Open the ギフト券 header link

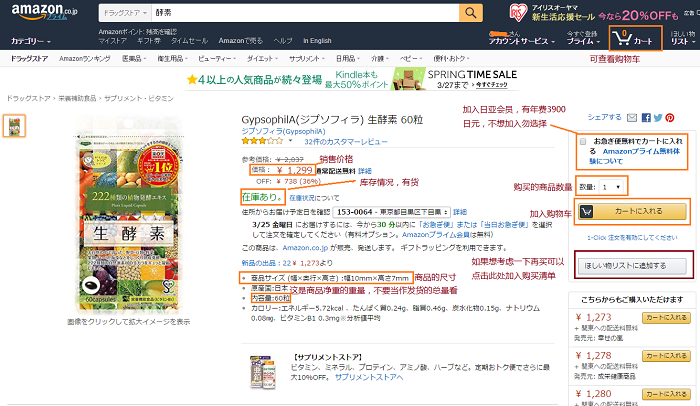149,41
